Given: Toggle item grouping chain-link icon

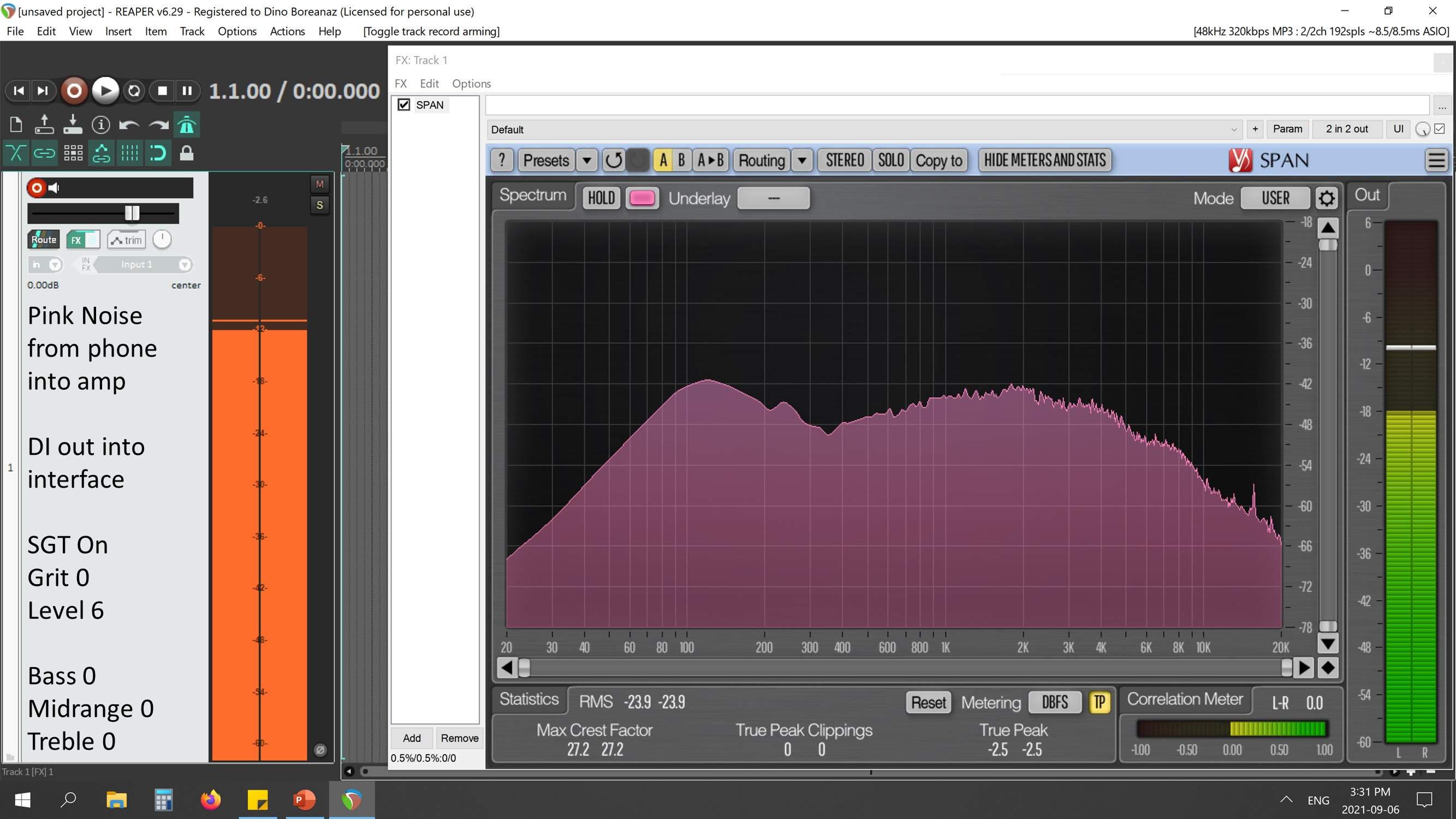Looking at the screenshot, I should [44, 153].
